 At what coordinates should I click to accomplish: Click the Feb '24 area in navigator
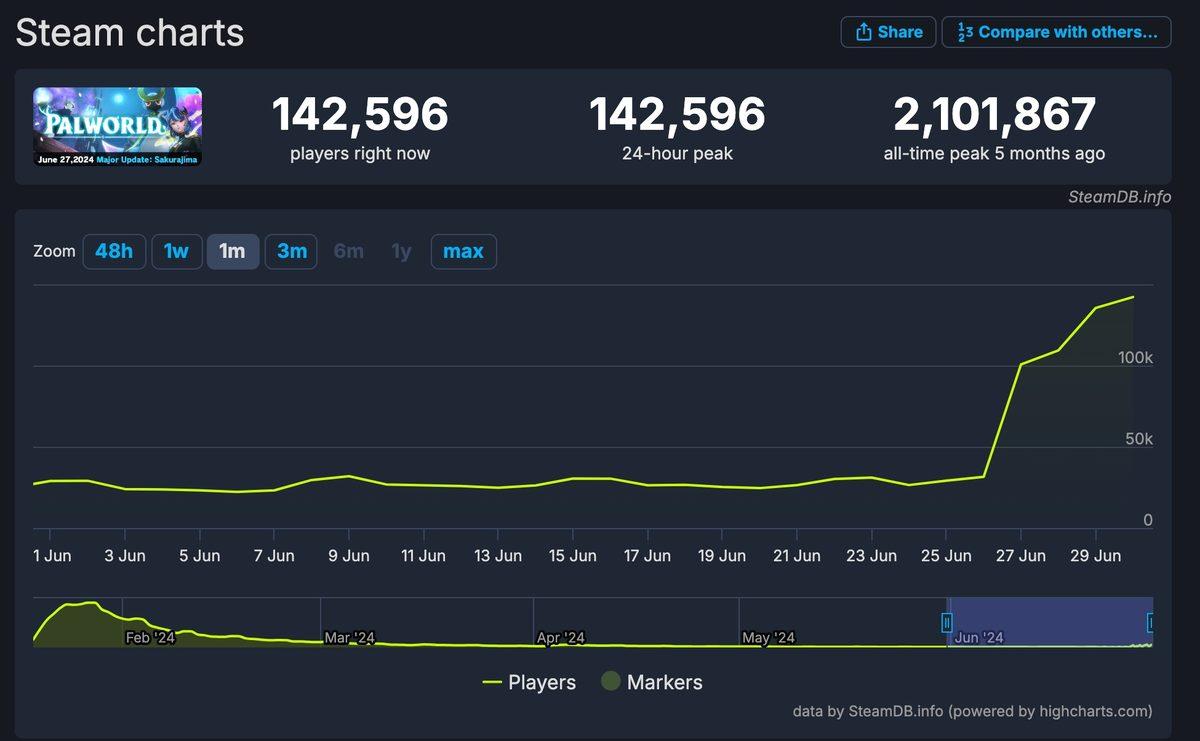point(150,637)
